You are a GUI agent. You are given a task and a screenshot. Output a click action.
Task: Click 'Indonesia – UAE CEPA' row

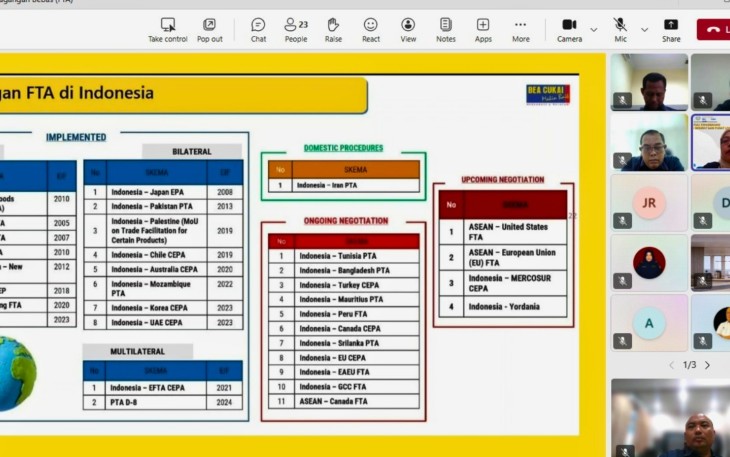tap(163, 323)
